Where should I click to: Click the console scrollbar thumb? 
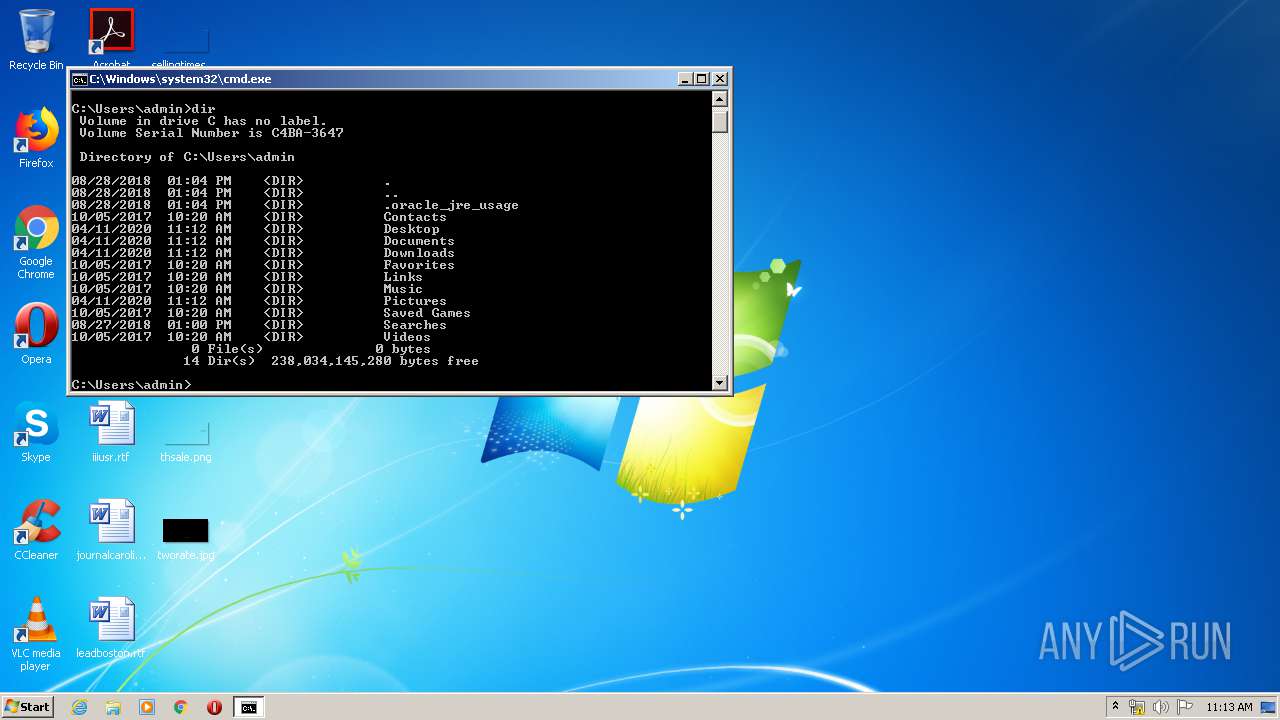point(720,120)
